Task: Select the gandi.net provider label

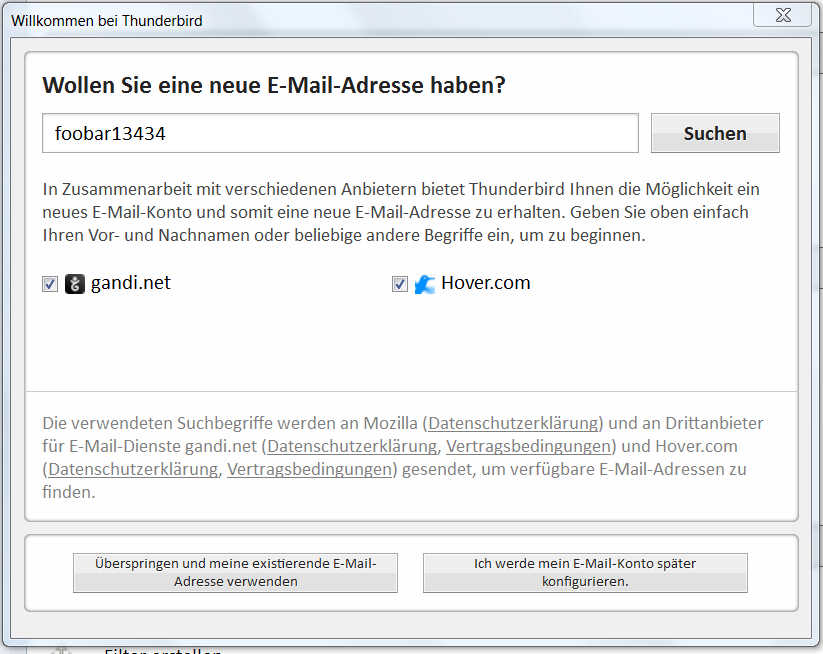Action: tap(131, 283)
